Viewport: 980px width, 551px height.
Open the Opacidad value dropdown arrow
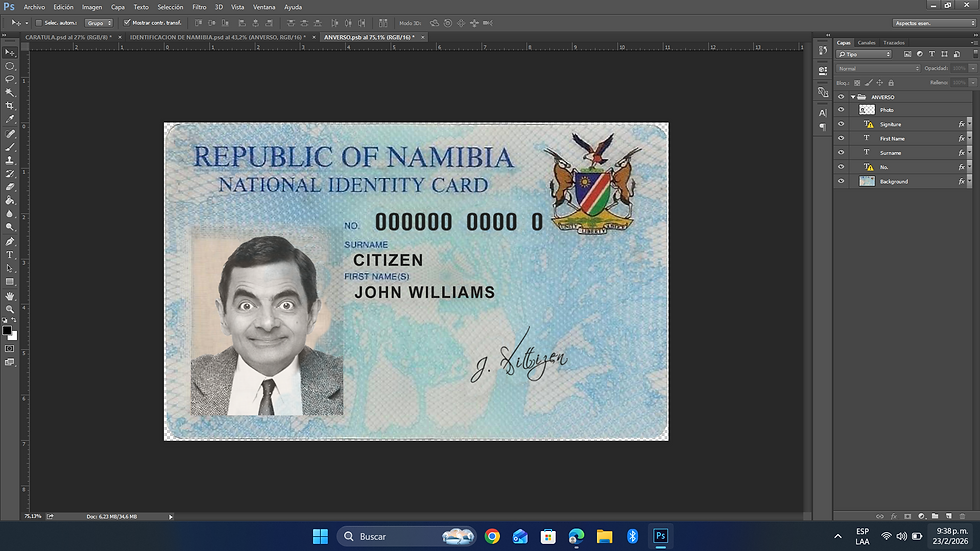click(x=973, y=68)
